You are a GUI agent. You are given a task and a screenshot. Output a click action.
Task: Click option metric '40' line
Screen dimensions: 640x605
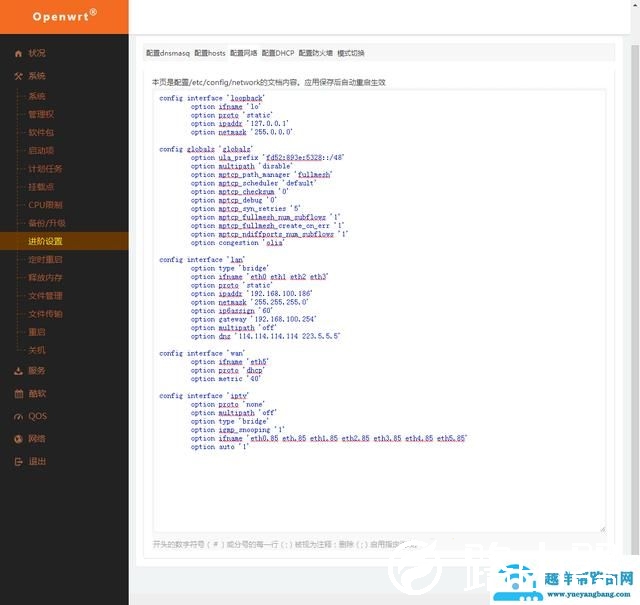click(x=226, y=379)
